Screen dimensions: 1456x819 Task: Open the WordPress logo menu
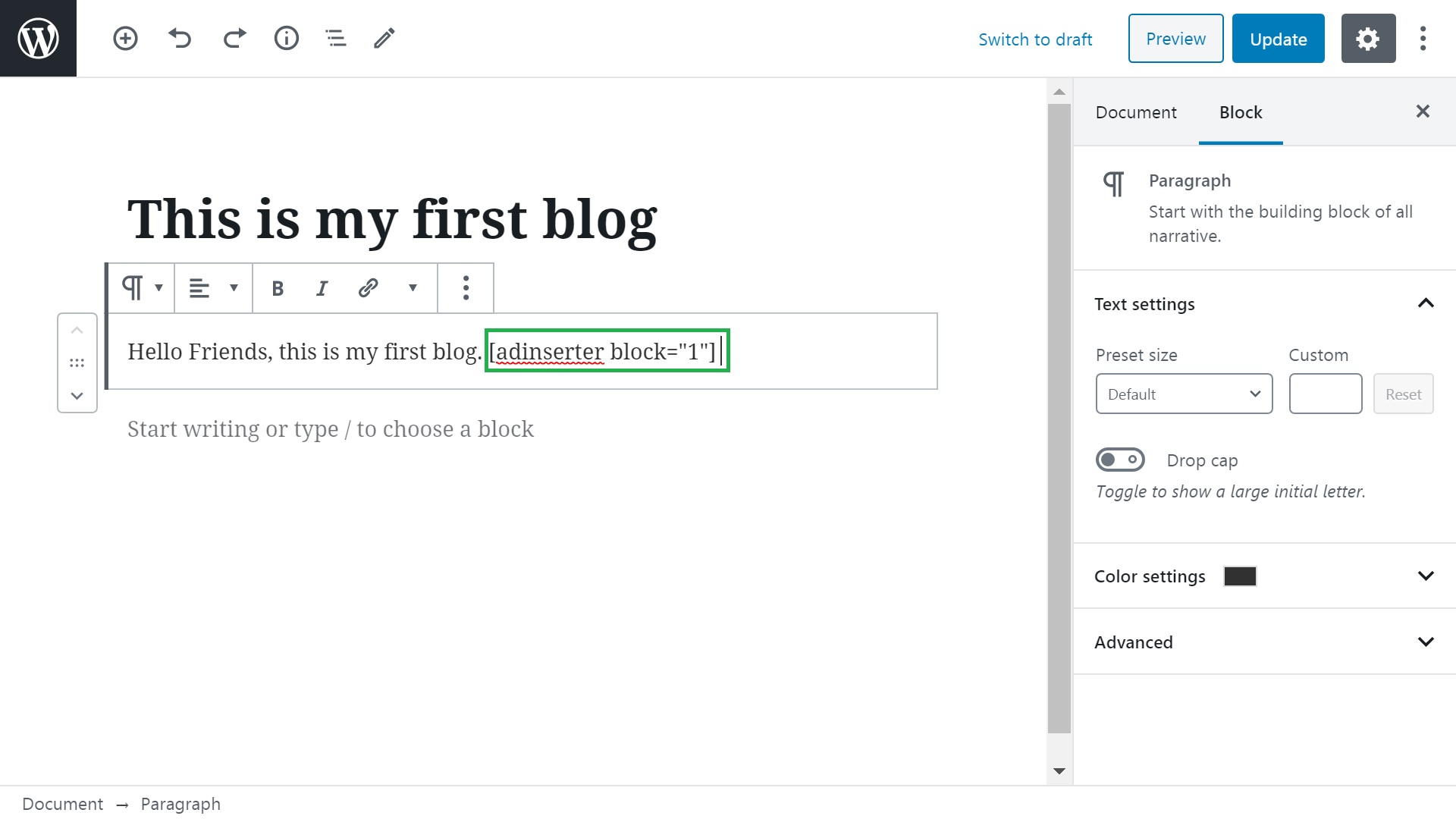point(38,38)
